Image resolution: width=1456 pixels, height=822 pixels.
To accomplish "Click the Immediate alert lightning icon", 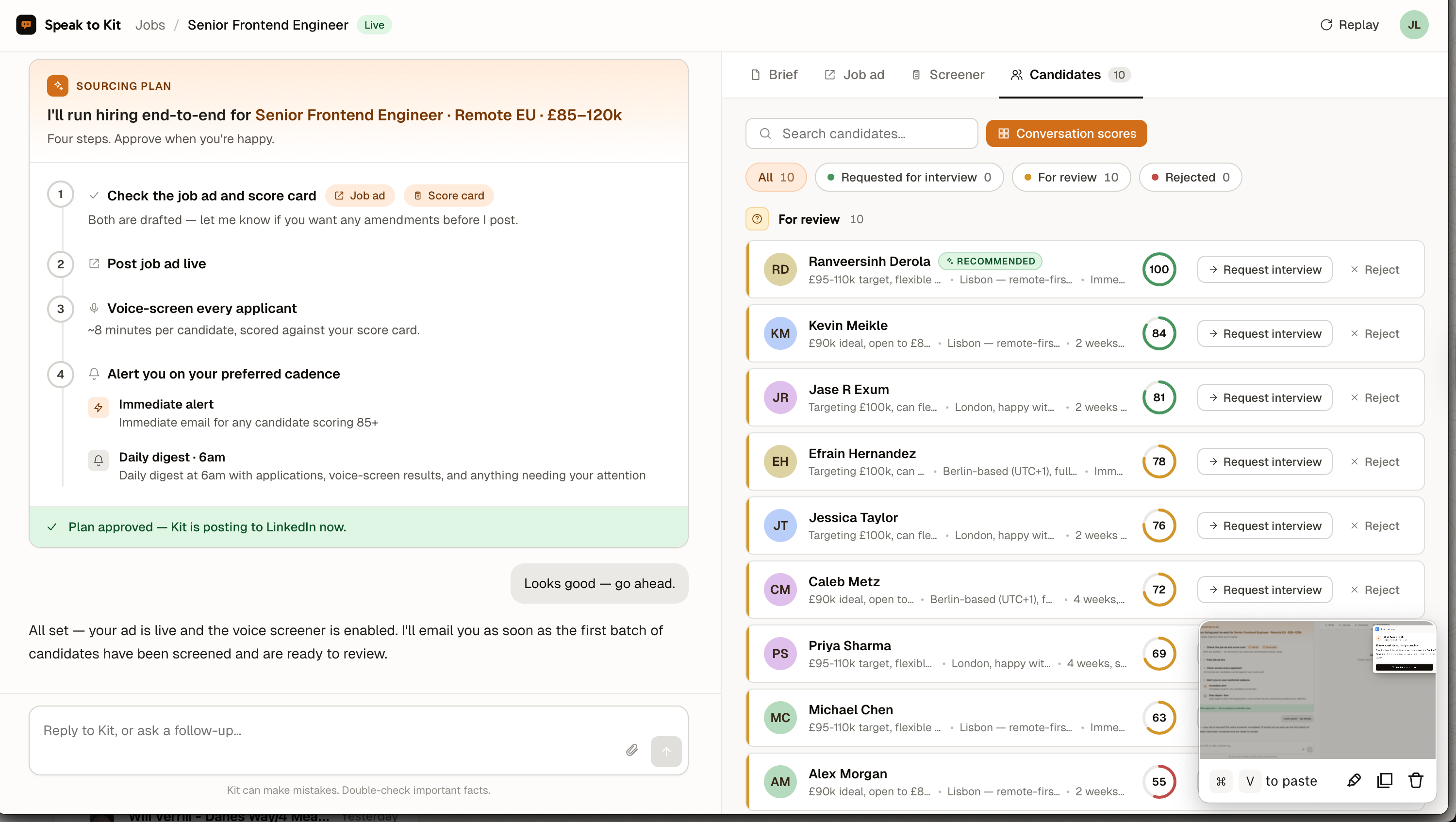I will click(x=99, y=408).
